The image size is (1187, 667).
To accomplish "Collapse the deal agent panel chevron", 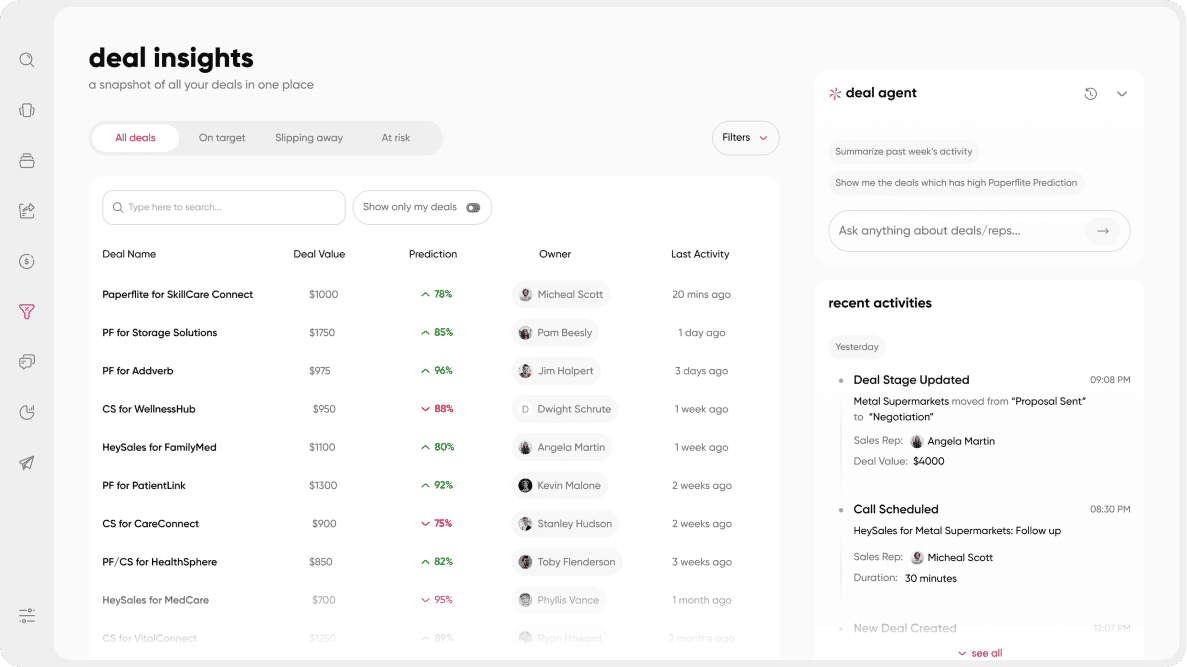I will coord(1122,94).
